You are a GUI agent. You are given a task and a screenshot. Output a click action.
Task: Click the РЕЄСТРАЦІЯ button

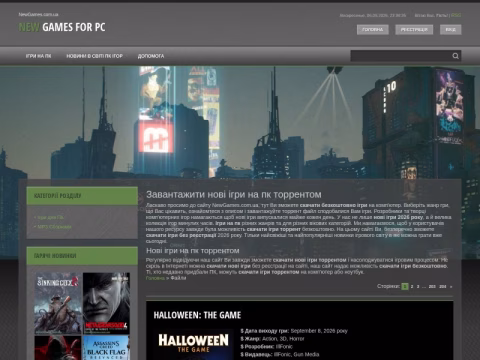click(x=414, y=30)
